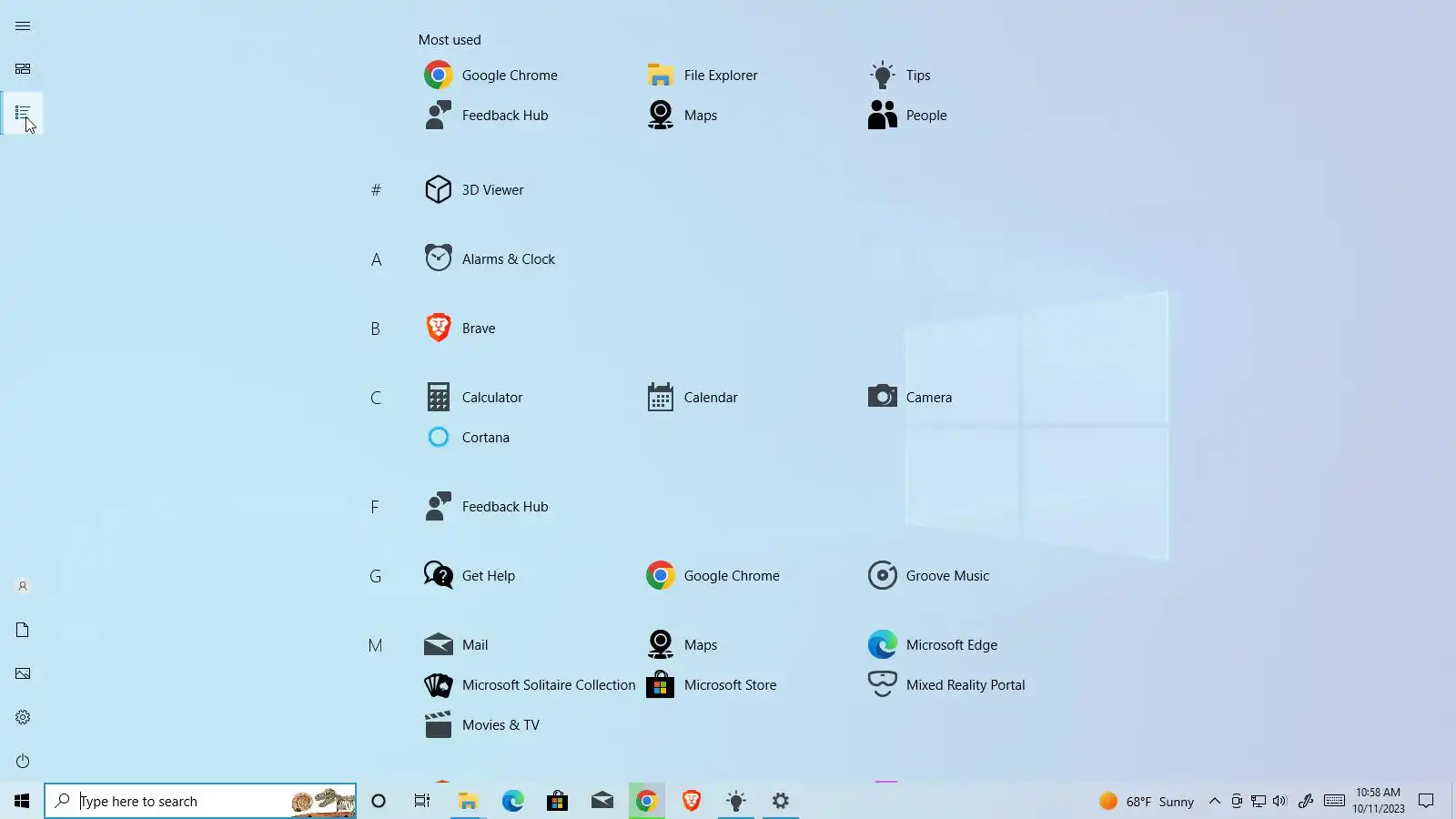Switch to Settings on the taskbar
Image resolution: width=1456 pixels, height=819 pixels.
pos(781,801)
